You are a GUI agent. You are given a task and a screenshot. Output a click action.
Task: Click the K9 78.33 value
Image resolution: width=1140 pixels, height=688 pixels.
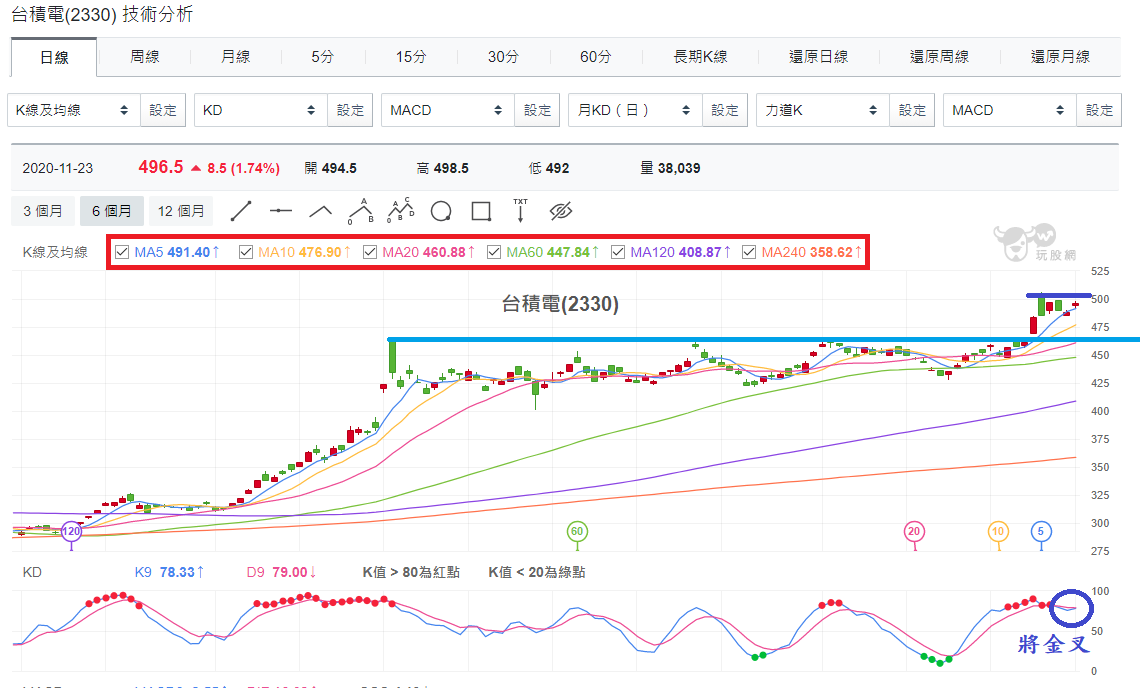click(x=177, y=572)
